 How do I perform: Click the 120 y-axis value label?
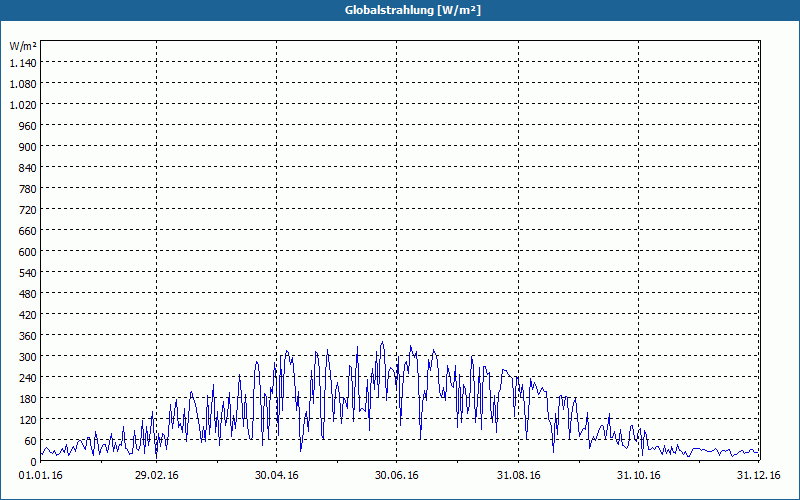coord(28,420)
